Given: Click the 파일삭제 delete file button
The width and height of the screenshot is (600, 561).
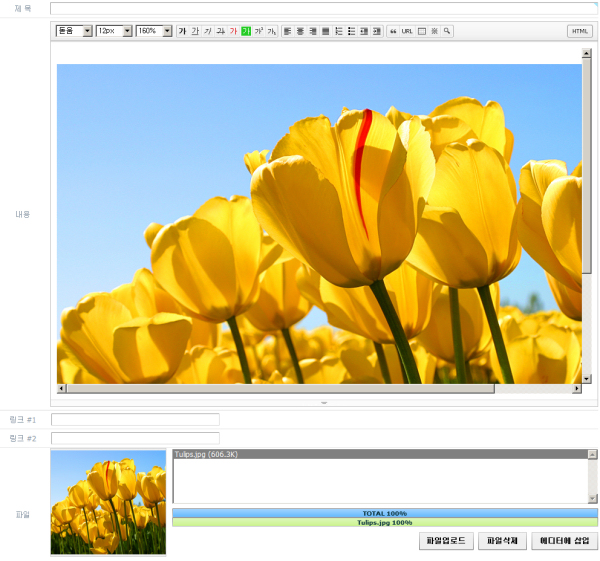Looking at the screenshot, I should [x=502, y=541].
